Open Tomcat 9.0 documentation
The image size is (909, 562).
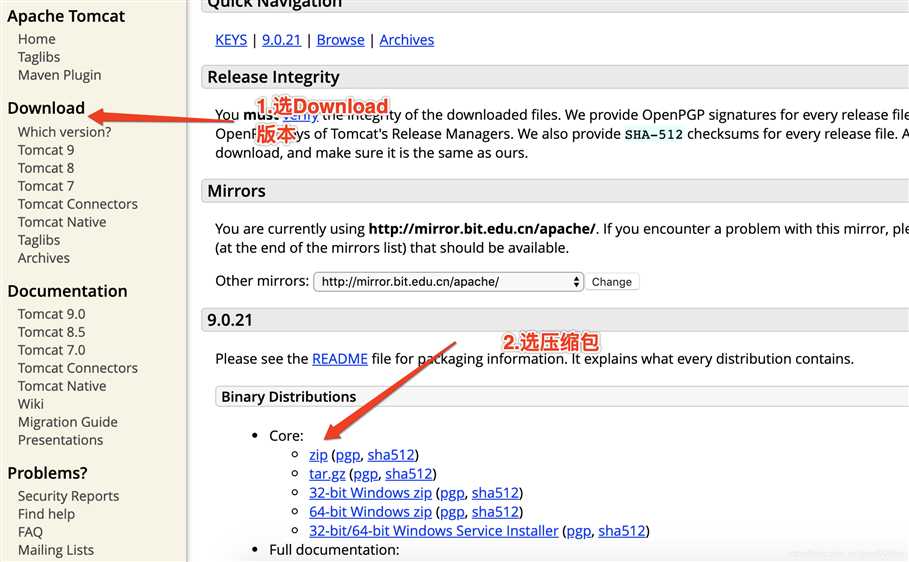pos(52,314)
